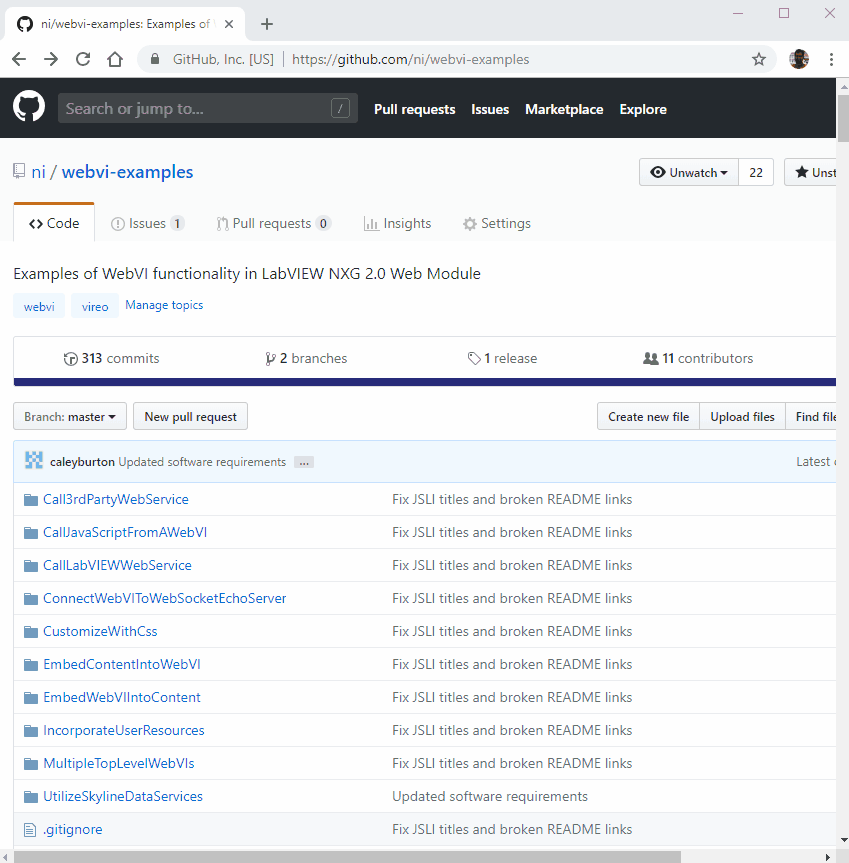Image resolution: width=849 pixels, height=863 pixels.
Task: Click the tag icon next to 1 release
Action: coord(474,359)
